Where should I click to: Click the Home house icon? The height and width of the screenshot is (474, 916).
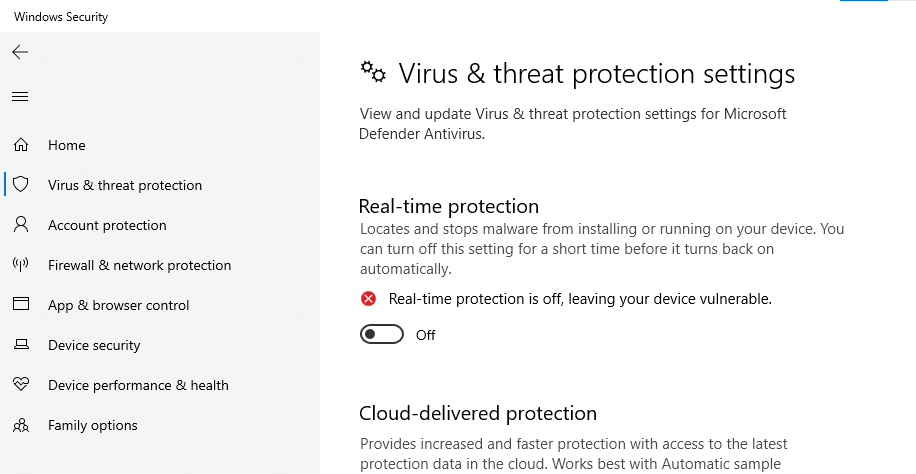pyautogui.click(x=20, y=145)
